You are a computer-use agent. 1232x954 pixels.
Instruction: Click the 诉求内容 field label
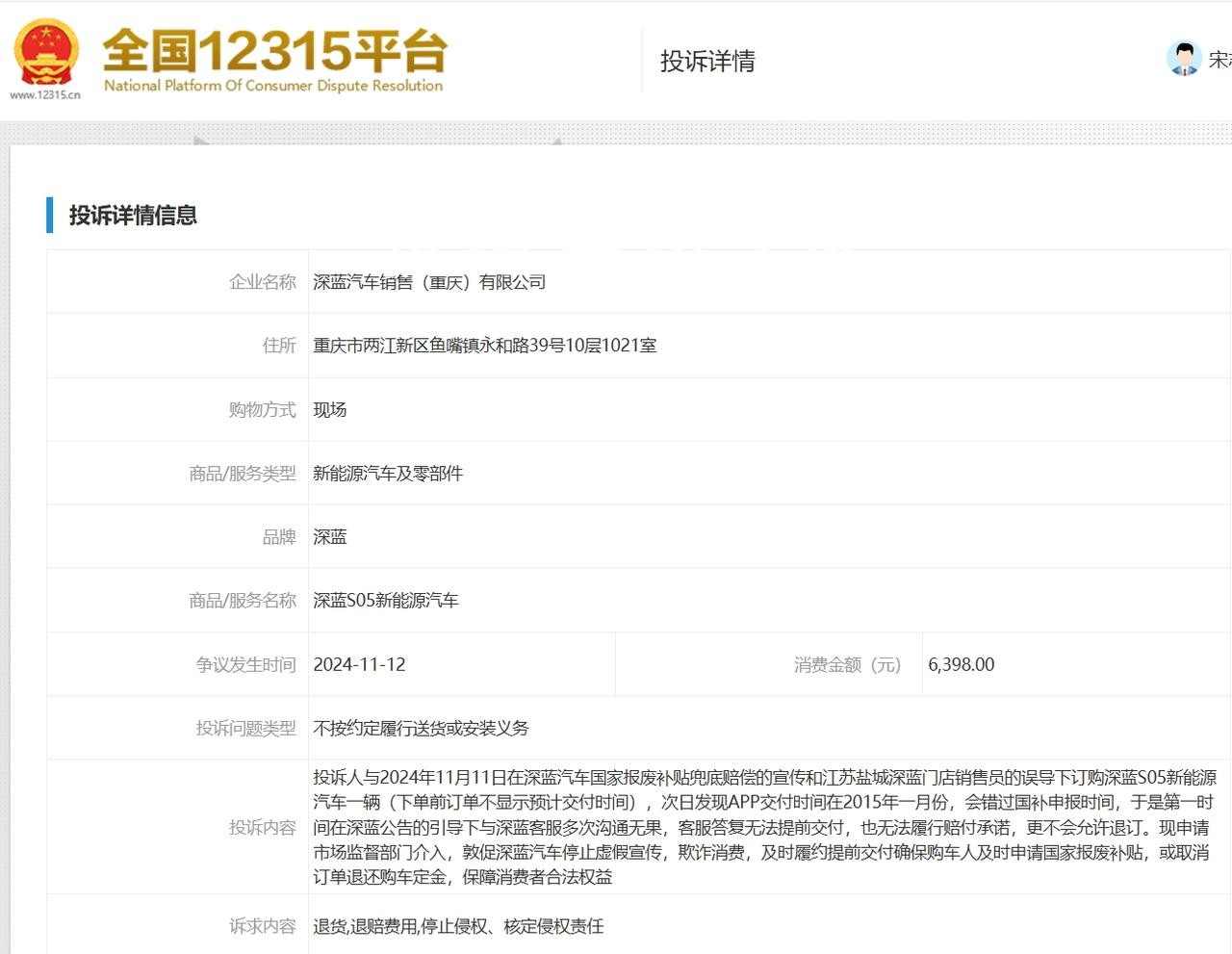point(263,927)
